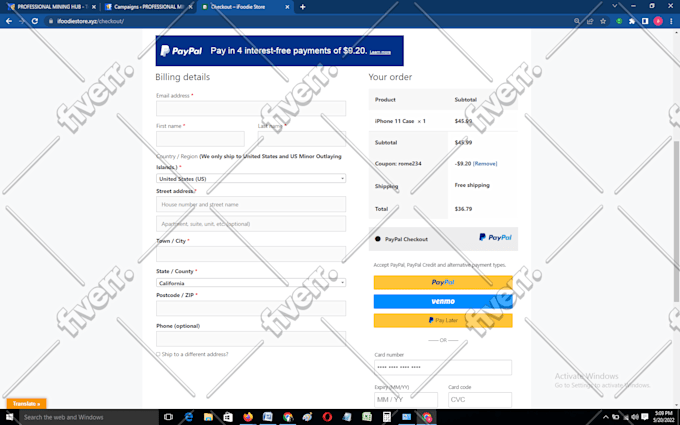
Task: Open the Extensions puzzle icon
Action: (632, 21)
